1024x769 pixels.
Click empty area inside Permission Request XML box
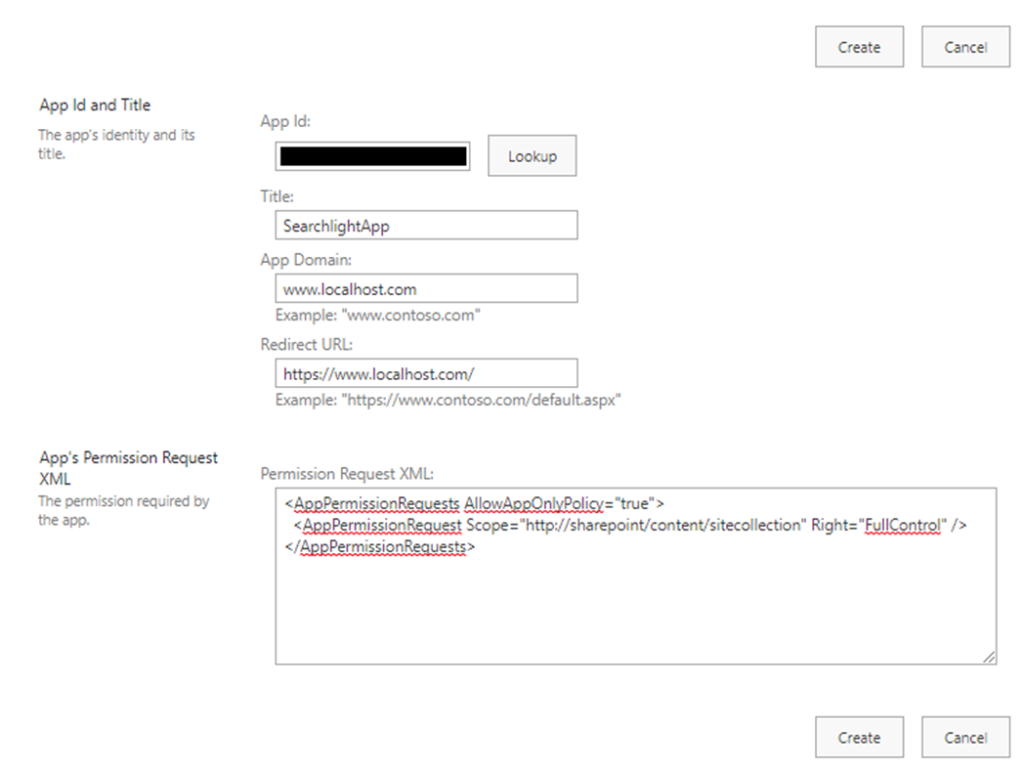(635, 610)
